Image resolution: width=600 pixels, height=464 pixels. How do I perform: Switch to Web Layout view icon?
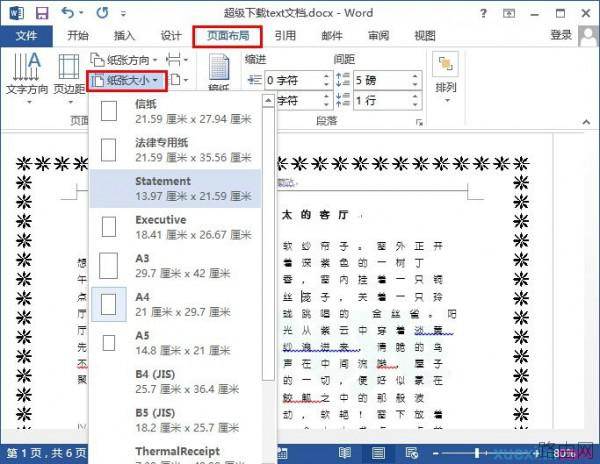click(x=411, y=453)
